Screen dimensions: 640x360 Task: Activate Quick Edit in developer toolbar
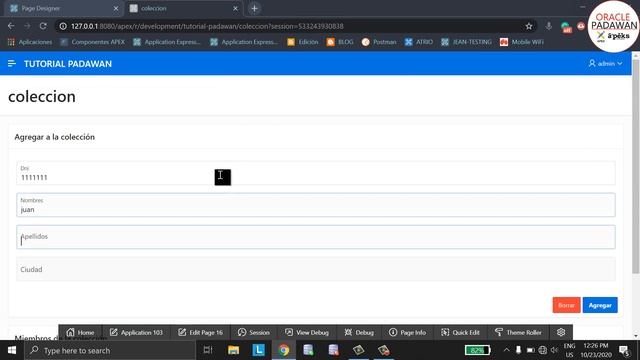point(460,332)
